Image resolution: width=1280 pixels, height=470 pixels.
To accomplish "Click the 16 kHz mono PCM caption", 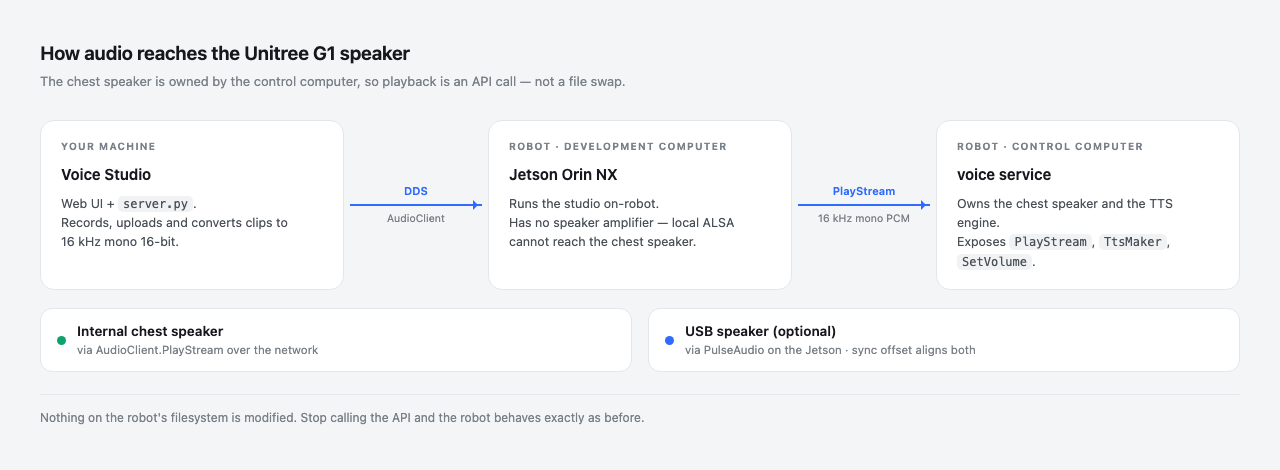I will click(864, 218).
